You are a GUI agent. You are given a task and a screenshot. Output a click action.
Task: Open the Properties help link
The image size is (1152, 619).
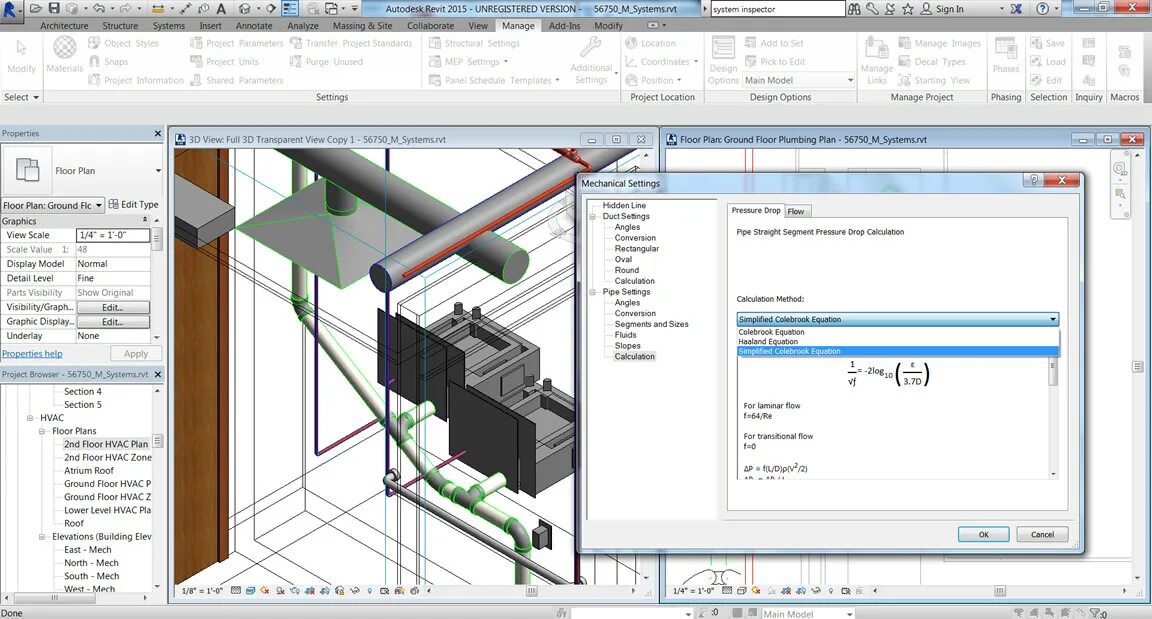[x=32, y=354]
